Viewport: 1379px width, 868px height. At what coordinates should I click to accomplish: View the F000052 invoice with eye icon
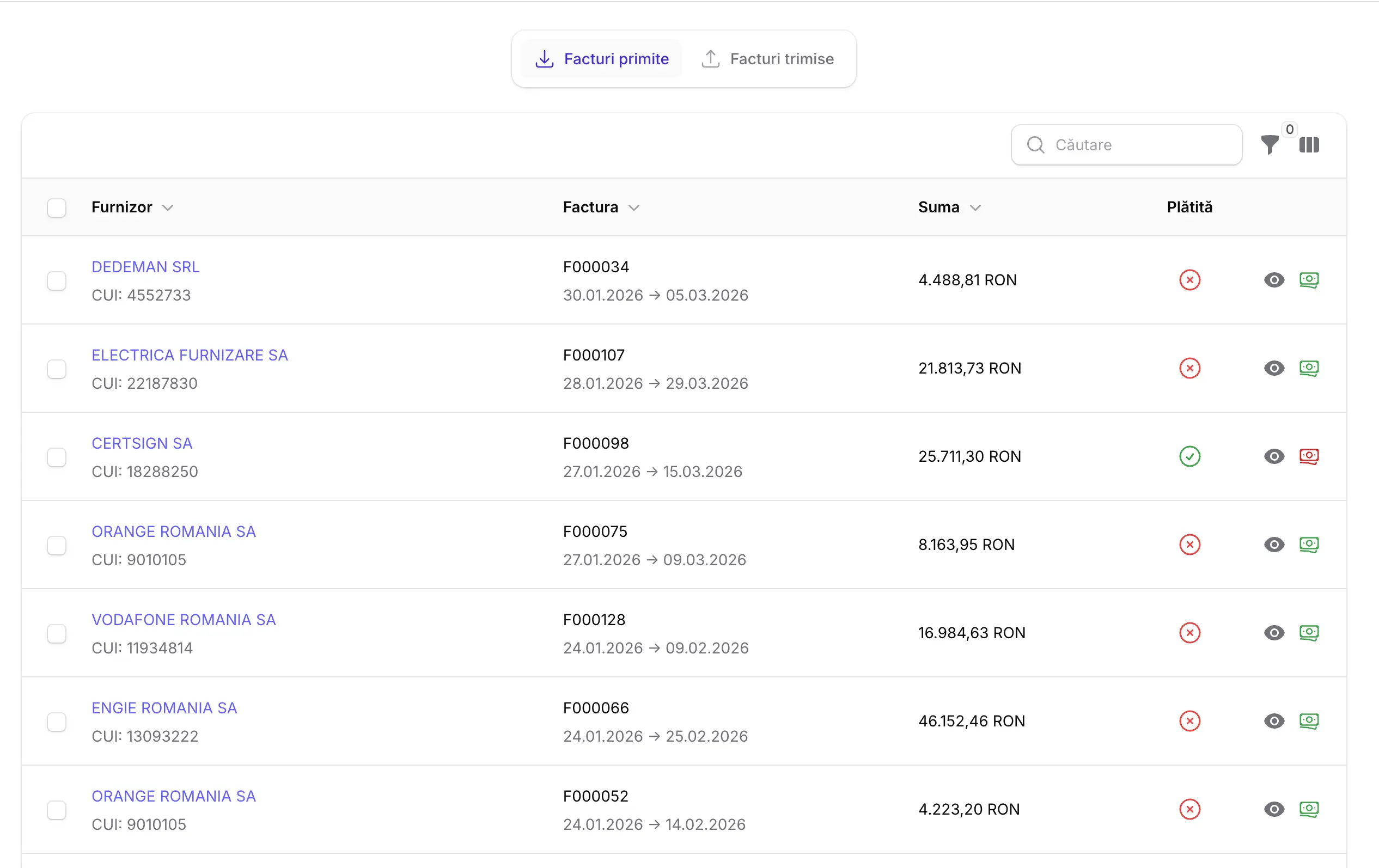[x=1274, y=809]
